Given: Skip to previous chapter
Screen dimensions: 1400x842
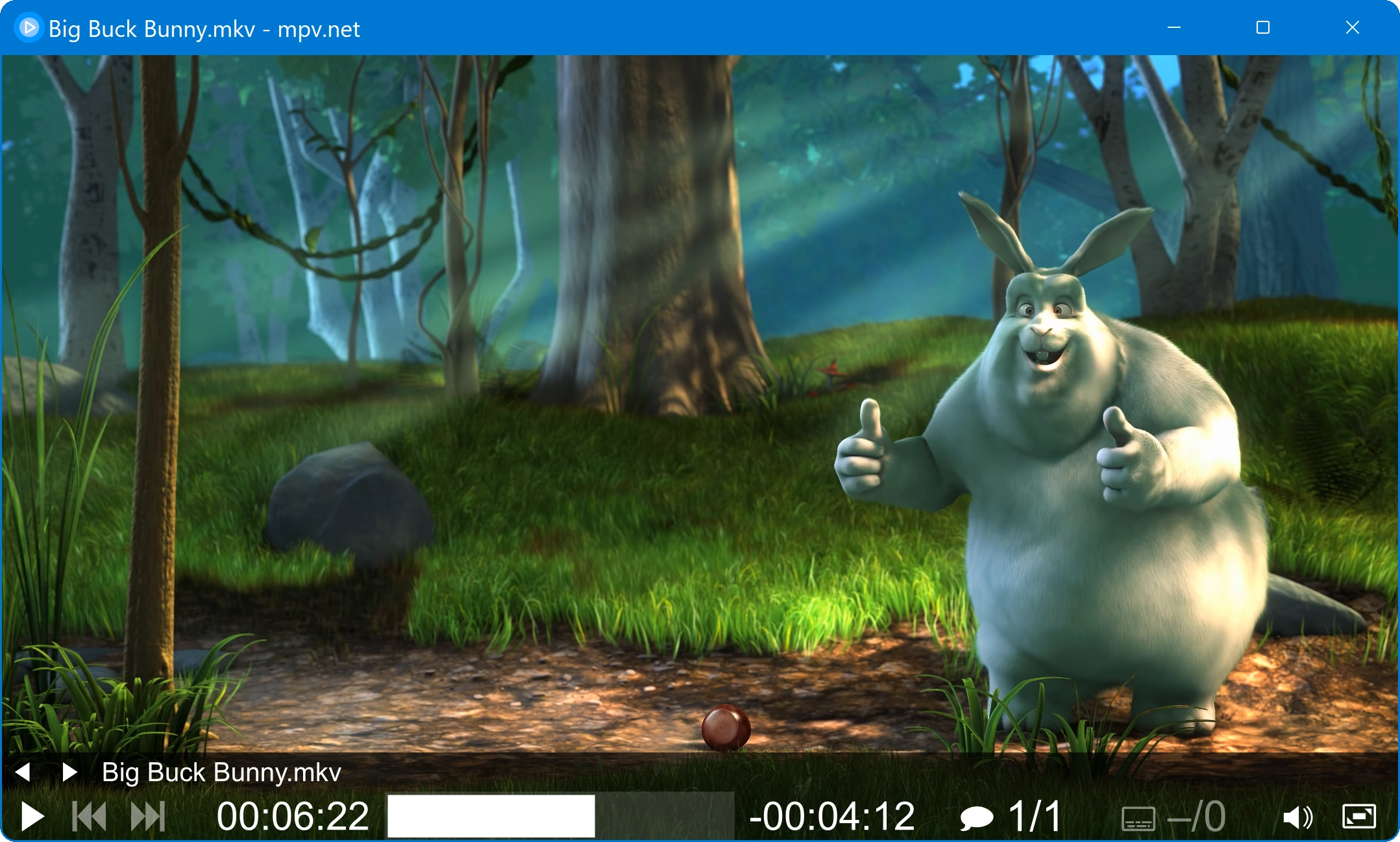Looking at the screenshot, I should coord(90,816).
